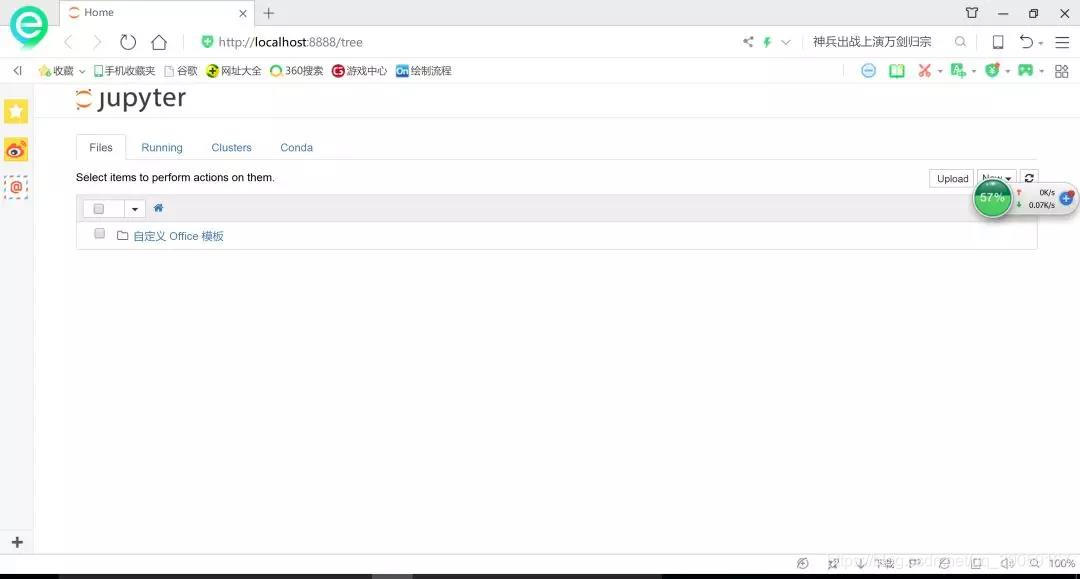Viewport: 1080px width, 579px height.
Task: Tick the select-all checkbox in file header
Action: [98, 209]
